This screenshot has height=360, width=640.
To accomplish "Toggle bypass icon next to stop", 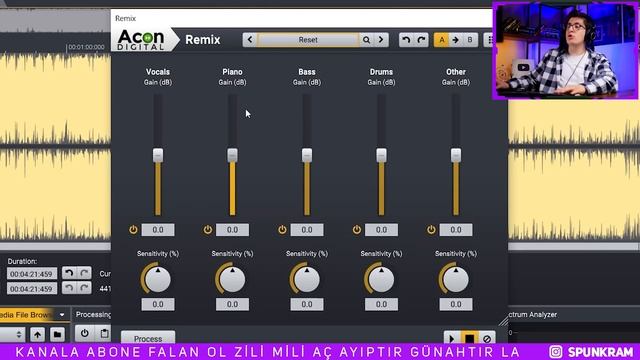I will click(487, 338).
